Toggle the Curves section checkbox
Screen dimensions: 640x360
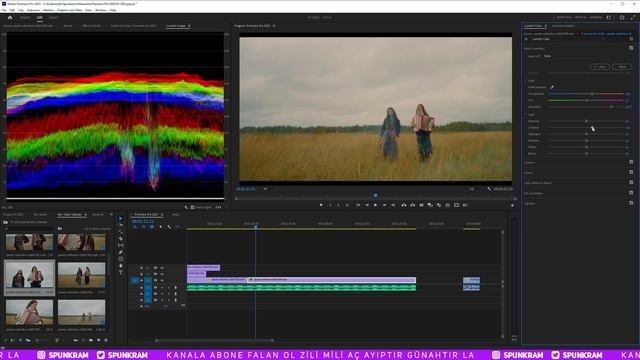click(631, 172)
